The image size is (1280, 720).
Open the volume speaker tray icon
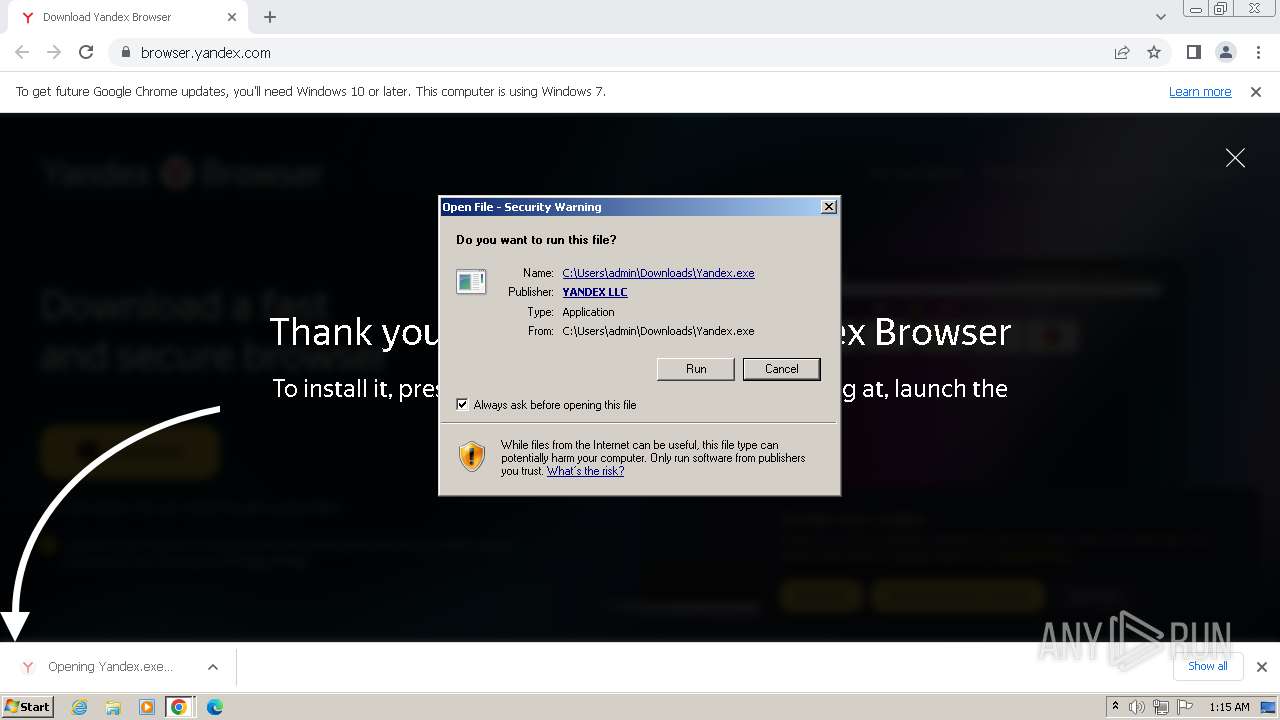[x=1137, y=707]
